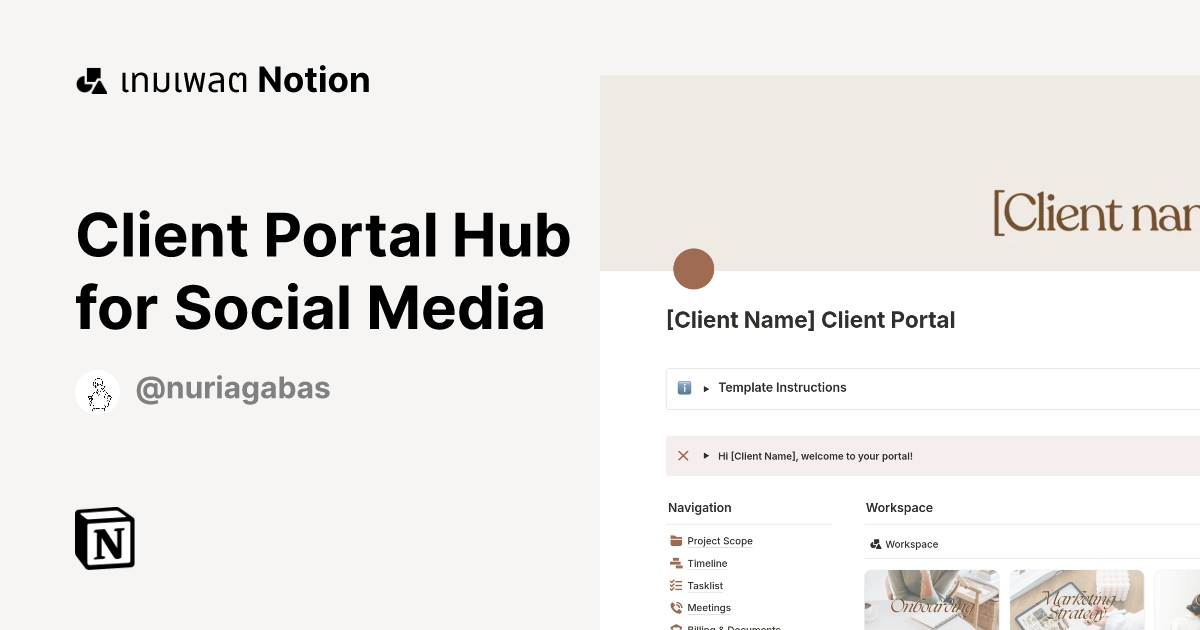Select the Timeline icon in Navigation
Viewport: 1200px width, 630px height.
pyautogui.click(x=675, y=563)
